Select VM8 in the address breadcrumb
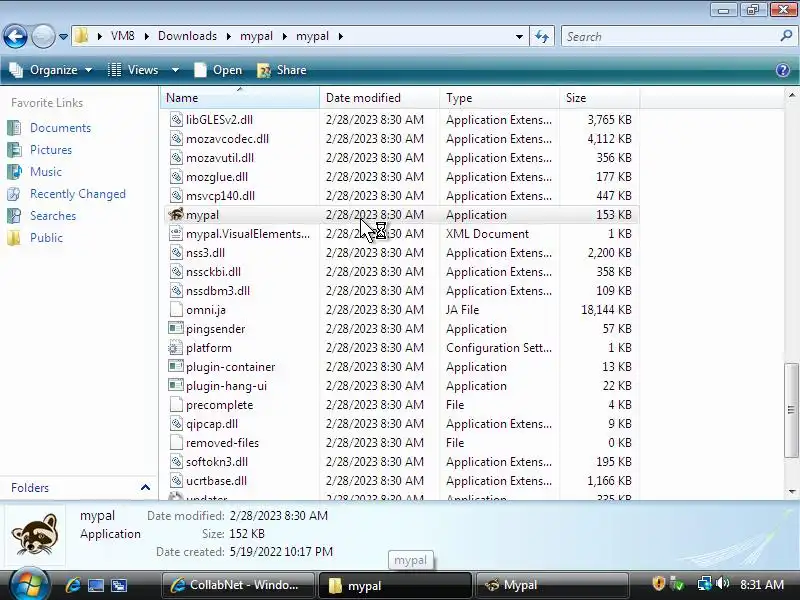The width and height of the screenshot is (800, 600). pos(122,36)
